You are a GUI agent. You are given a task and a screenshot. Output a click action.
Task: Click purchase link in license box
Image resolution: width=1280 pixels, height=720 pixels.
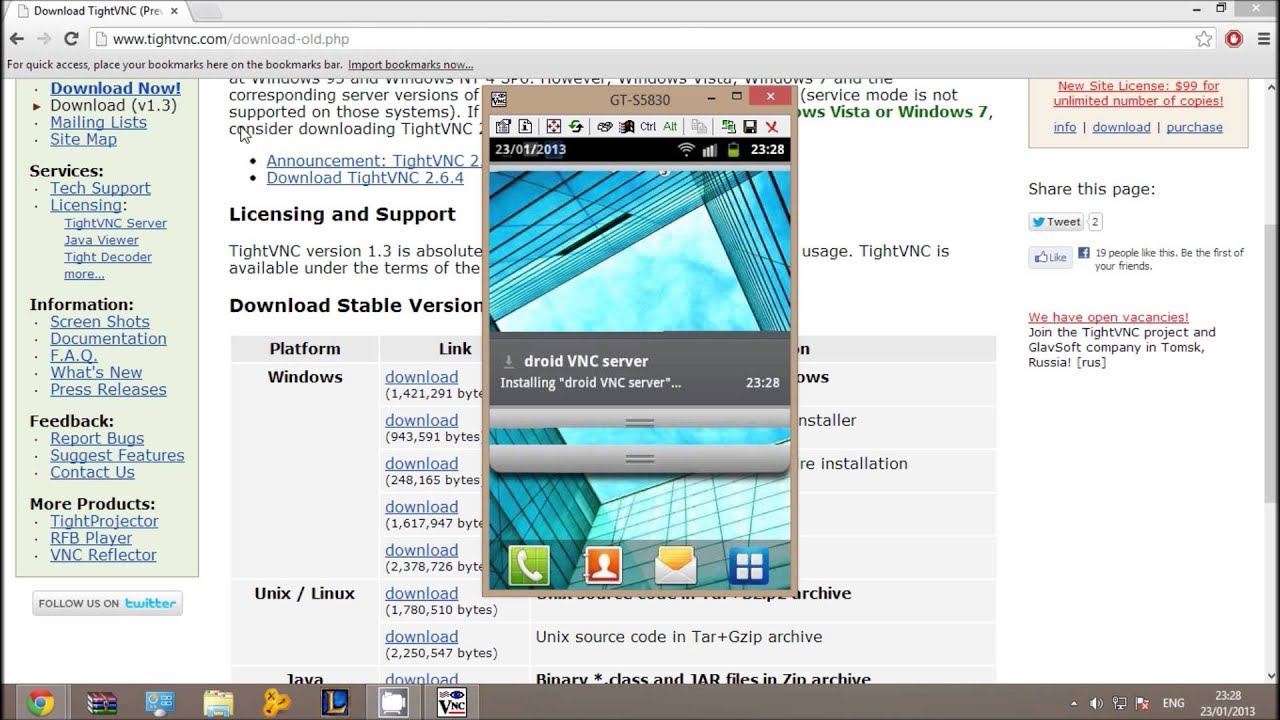tap(1194, 127)
